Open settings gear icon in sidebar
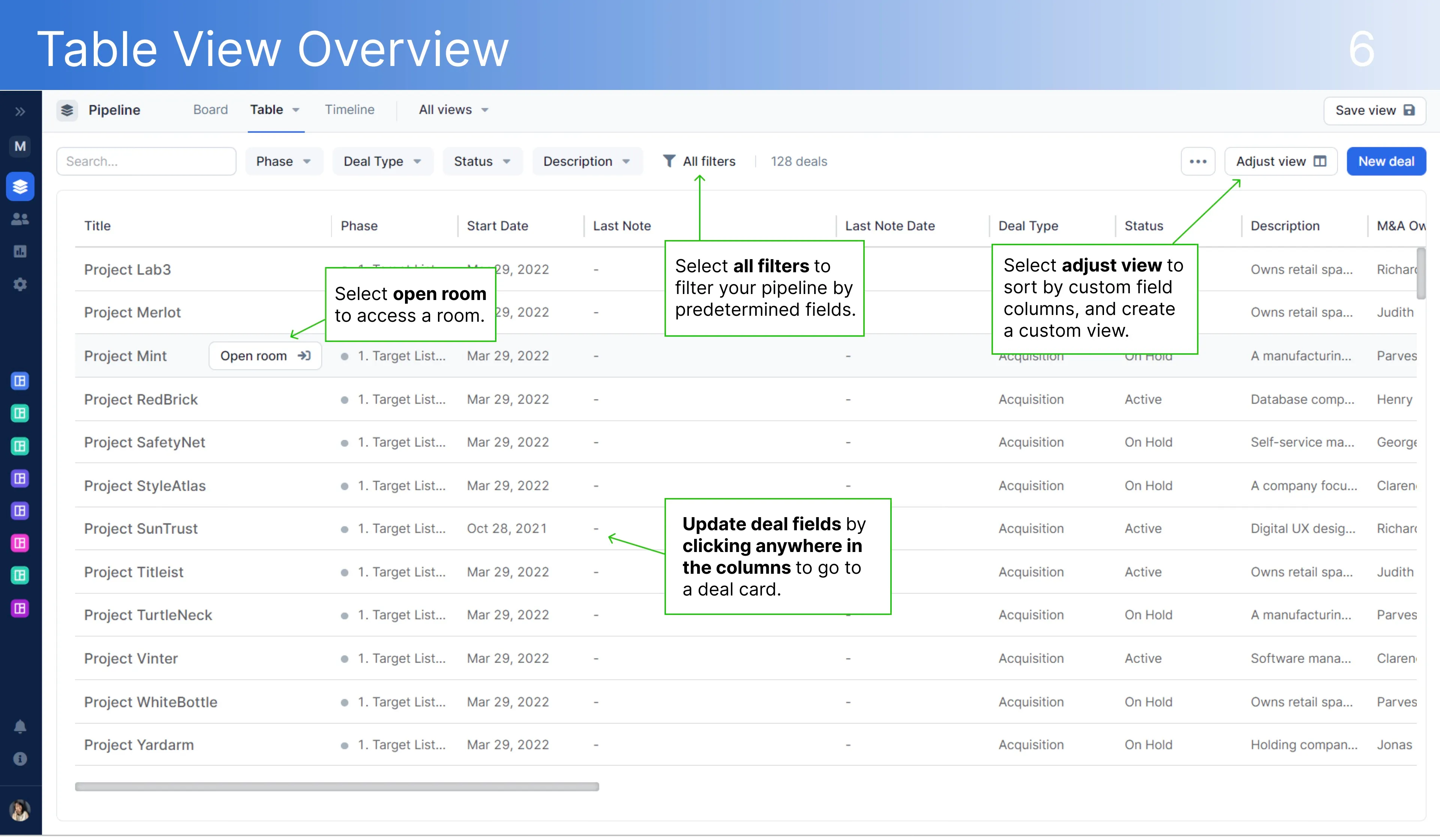 (20, 284)
